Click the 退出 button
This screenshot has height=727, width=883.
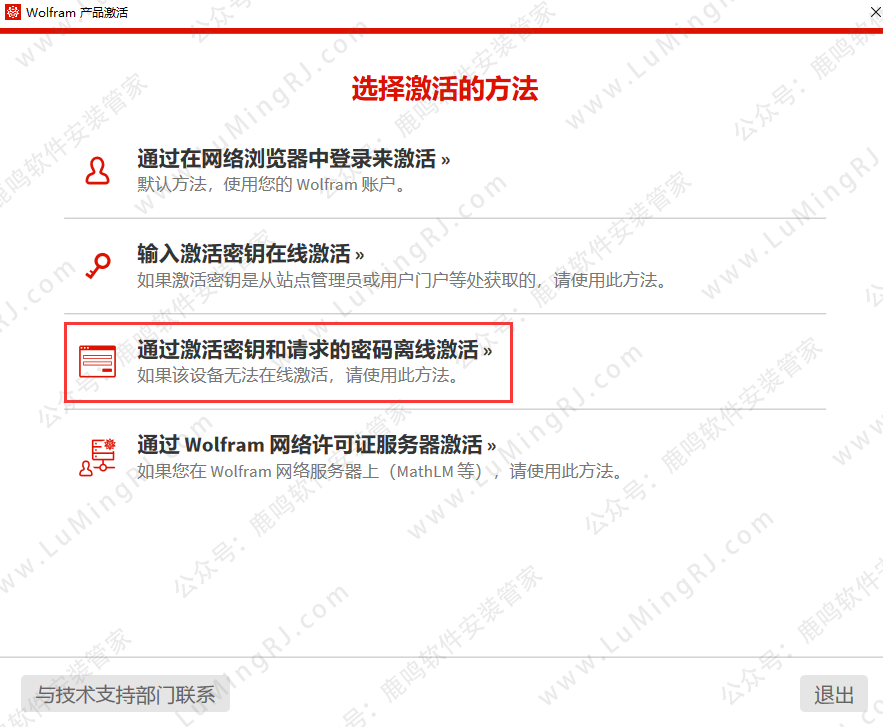(x=834, y=694)
